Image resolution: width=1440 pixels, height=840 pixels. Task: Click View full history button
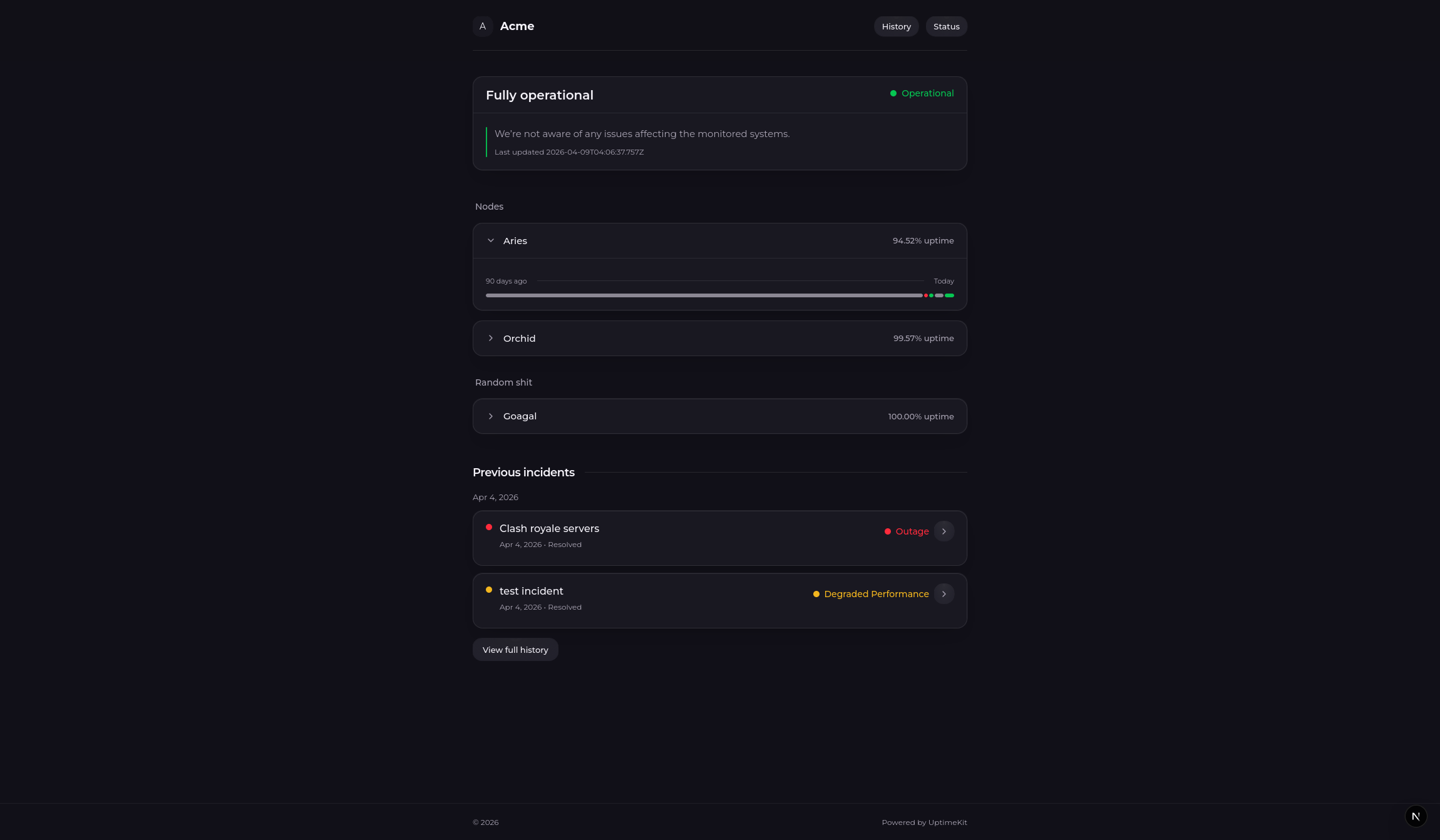pyautogui.click(x=515, y=650)
